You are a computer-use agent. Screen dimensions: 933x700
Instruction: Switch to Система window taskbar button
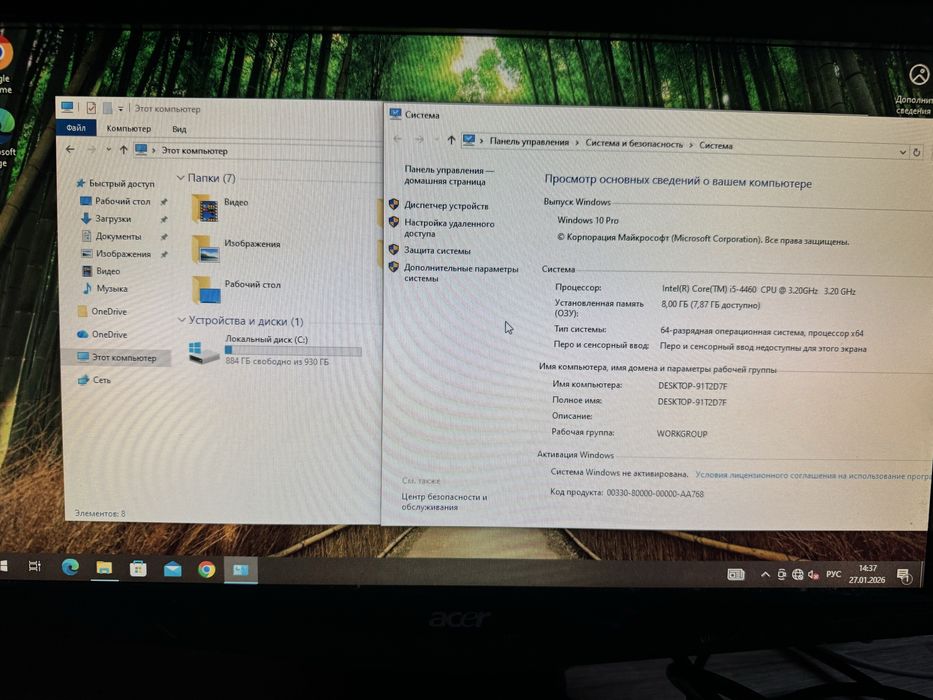(240, 570)
